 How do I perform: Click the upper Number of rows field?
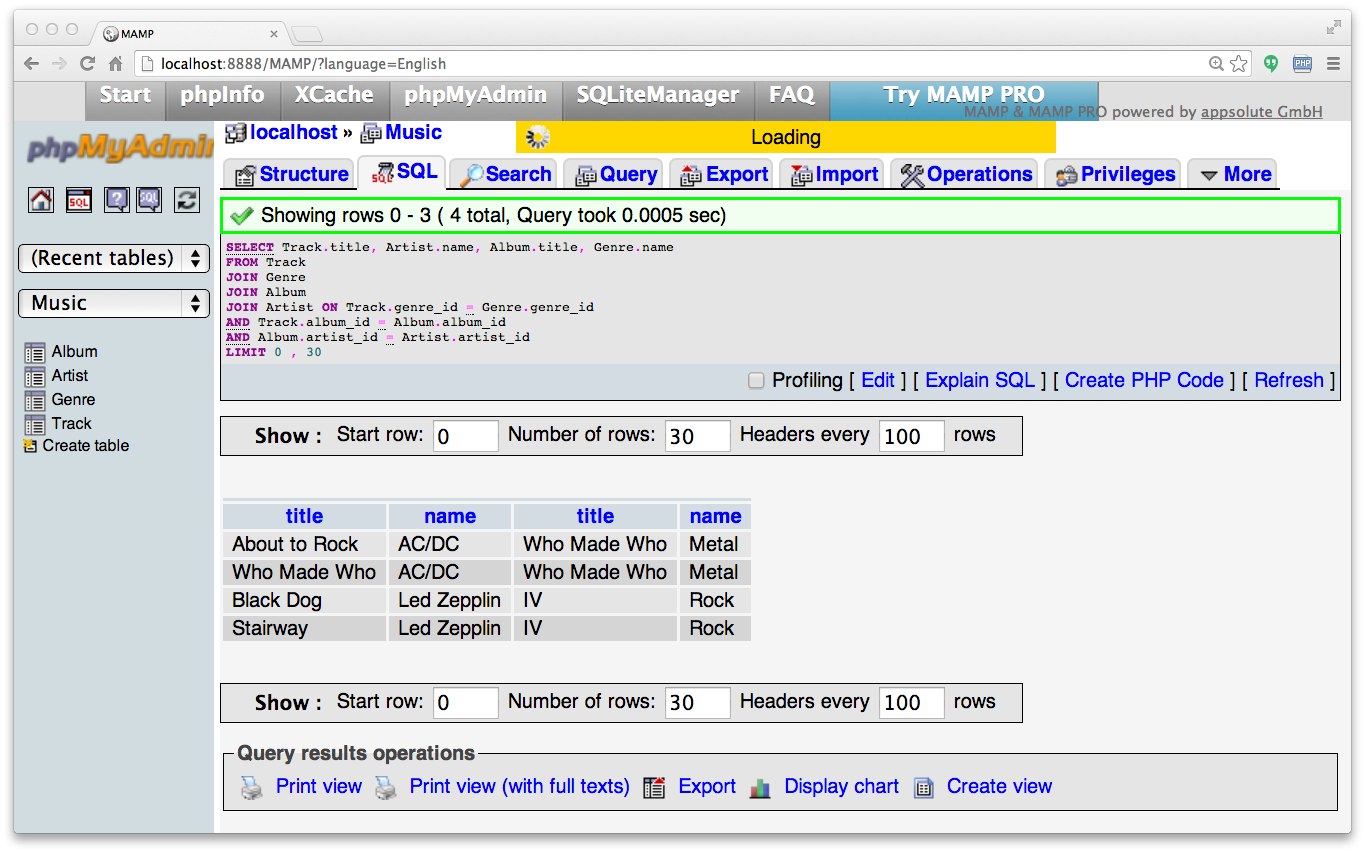click(698, 436)
